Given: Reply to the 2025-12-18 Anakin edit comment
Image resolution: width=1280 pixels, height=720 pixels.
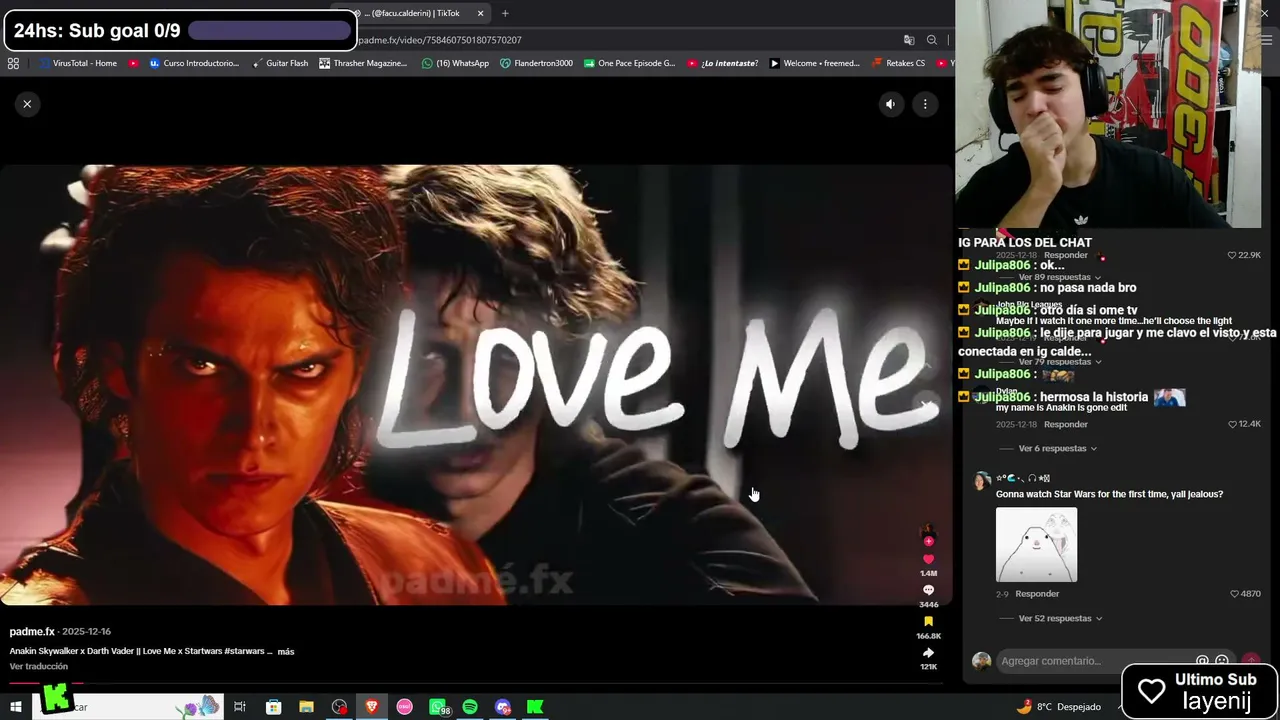Looking at the screenshot, I should (1066, 424).
